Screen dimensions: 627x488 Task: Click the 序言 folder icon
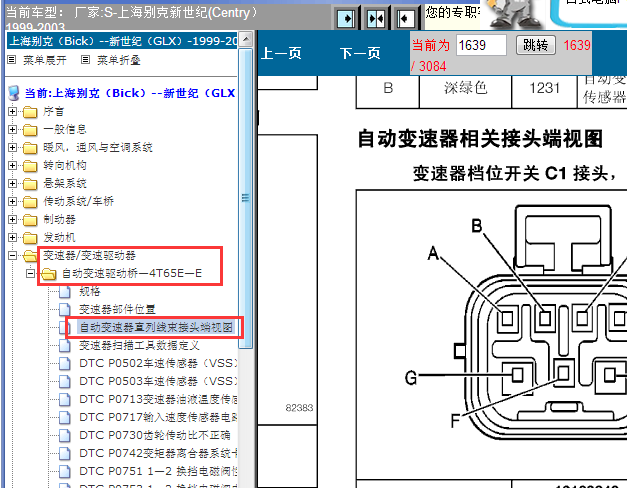(x=30, y=112)
